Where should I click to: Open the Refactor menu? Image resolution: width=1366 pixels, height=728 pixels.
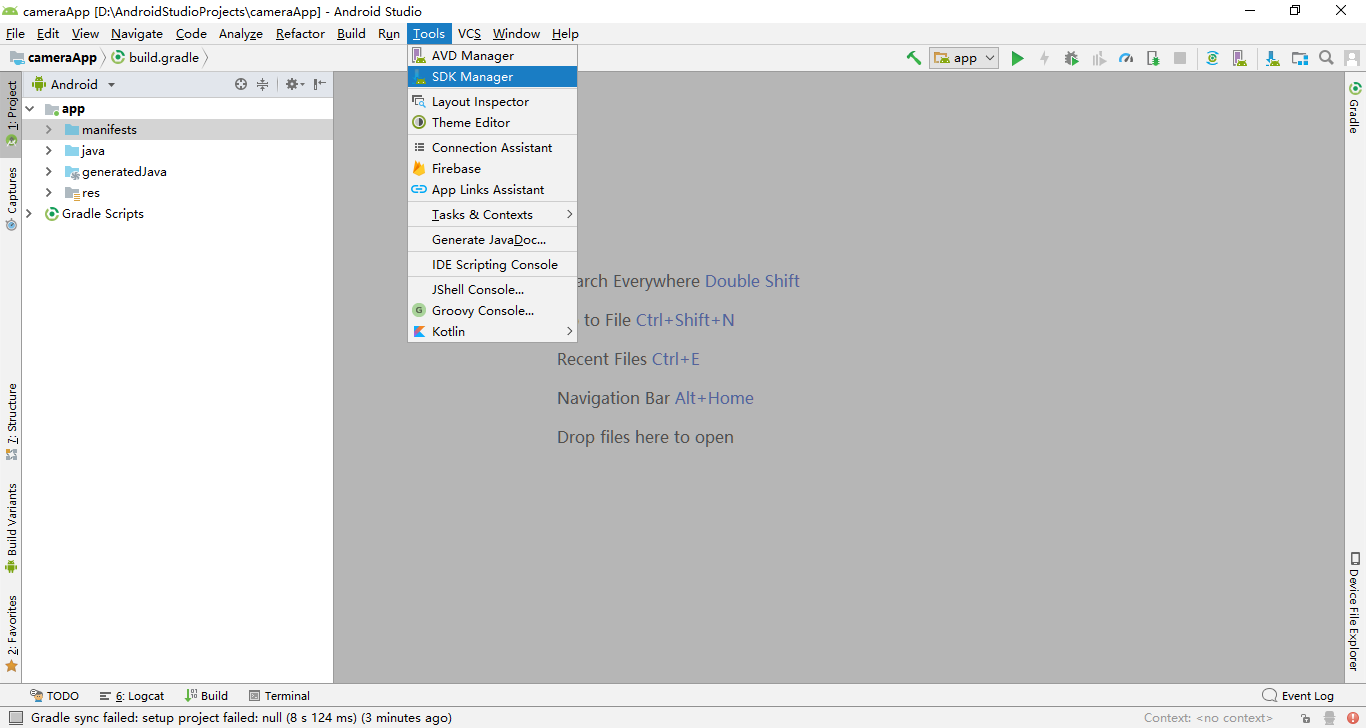(x=300, y=34)
